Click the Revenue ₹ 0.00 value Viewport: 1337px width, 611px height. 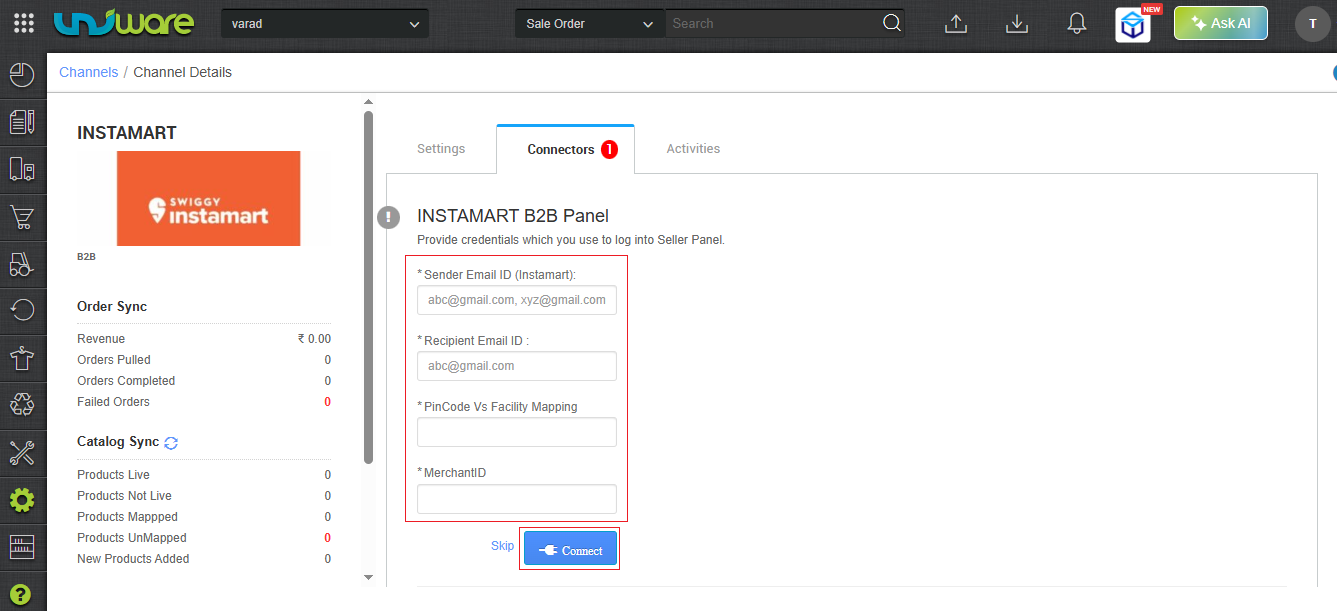click(x=314, y=339)
